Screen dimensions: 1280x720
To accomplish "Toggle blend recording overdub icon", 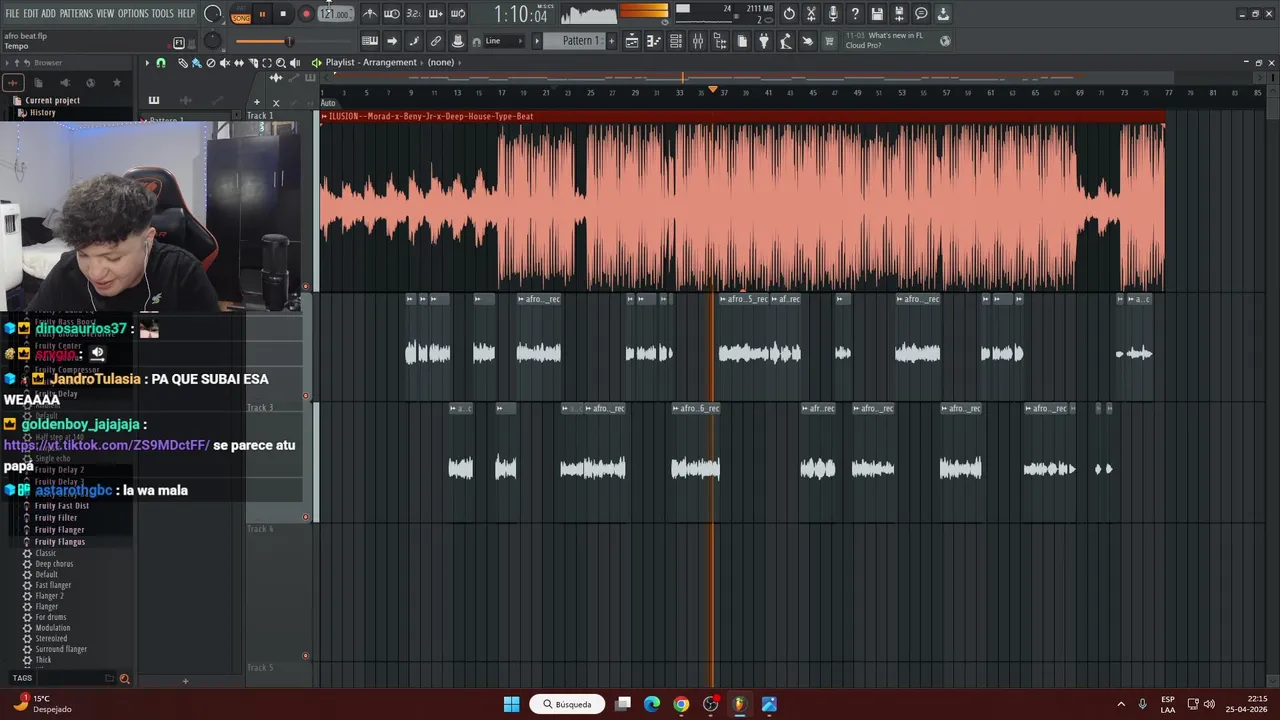I will (435, 14).
